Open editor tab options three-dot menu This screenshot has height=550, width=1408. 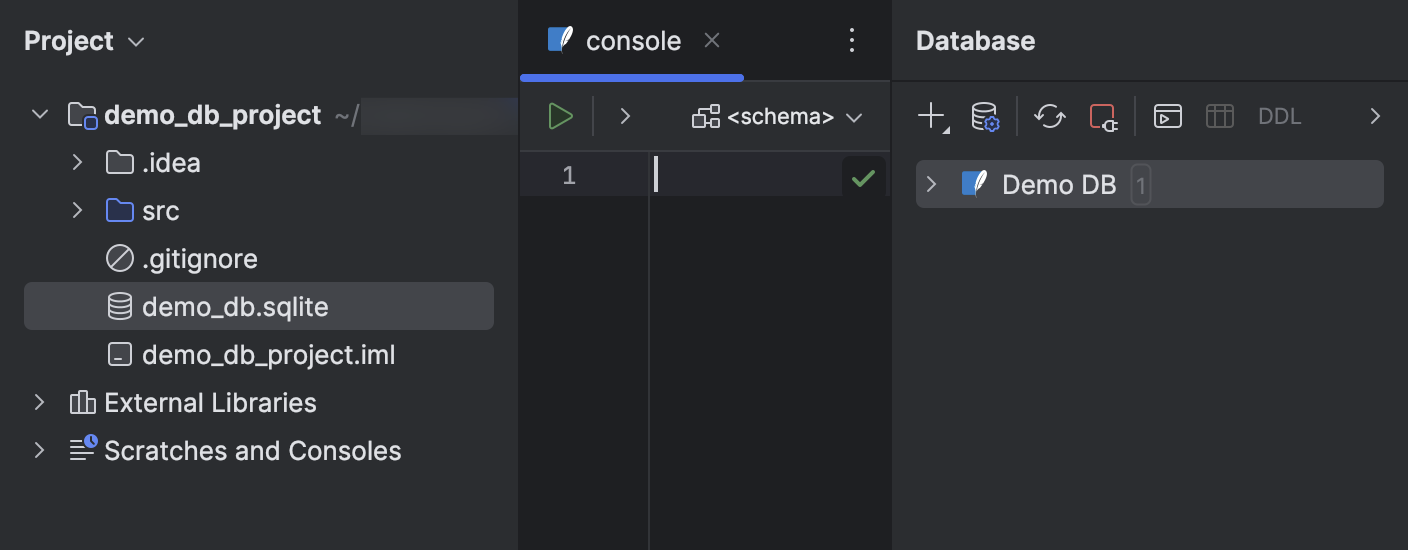(852, 41)
